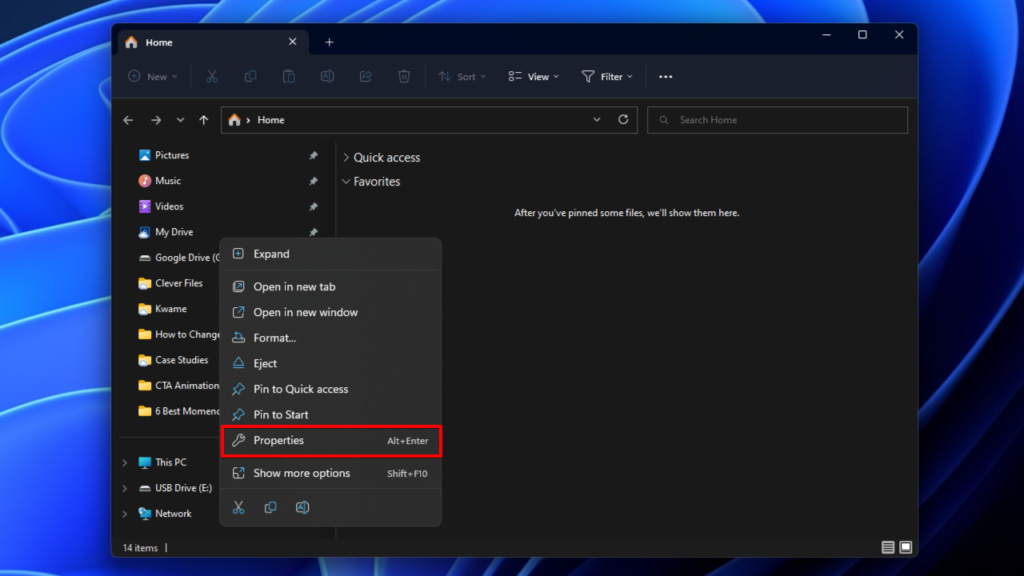Click the back navigation arrow

(128, 119)
